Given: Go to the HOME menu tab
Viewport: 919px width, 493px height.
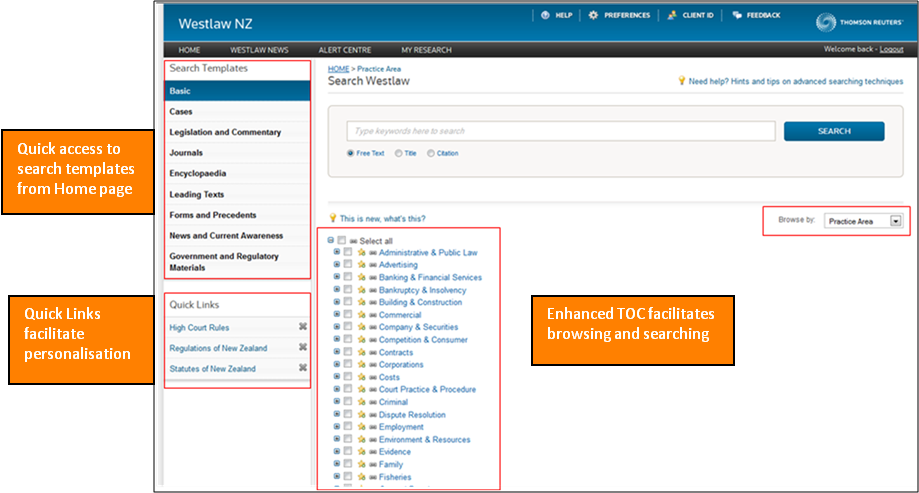Looking at the screenshot, I should [189, 50].
